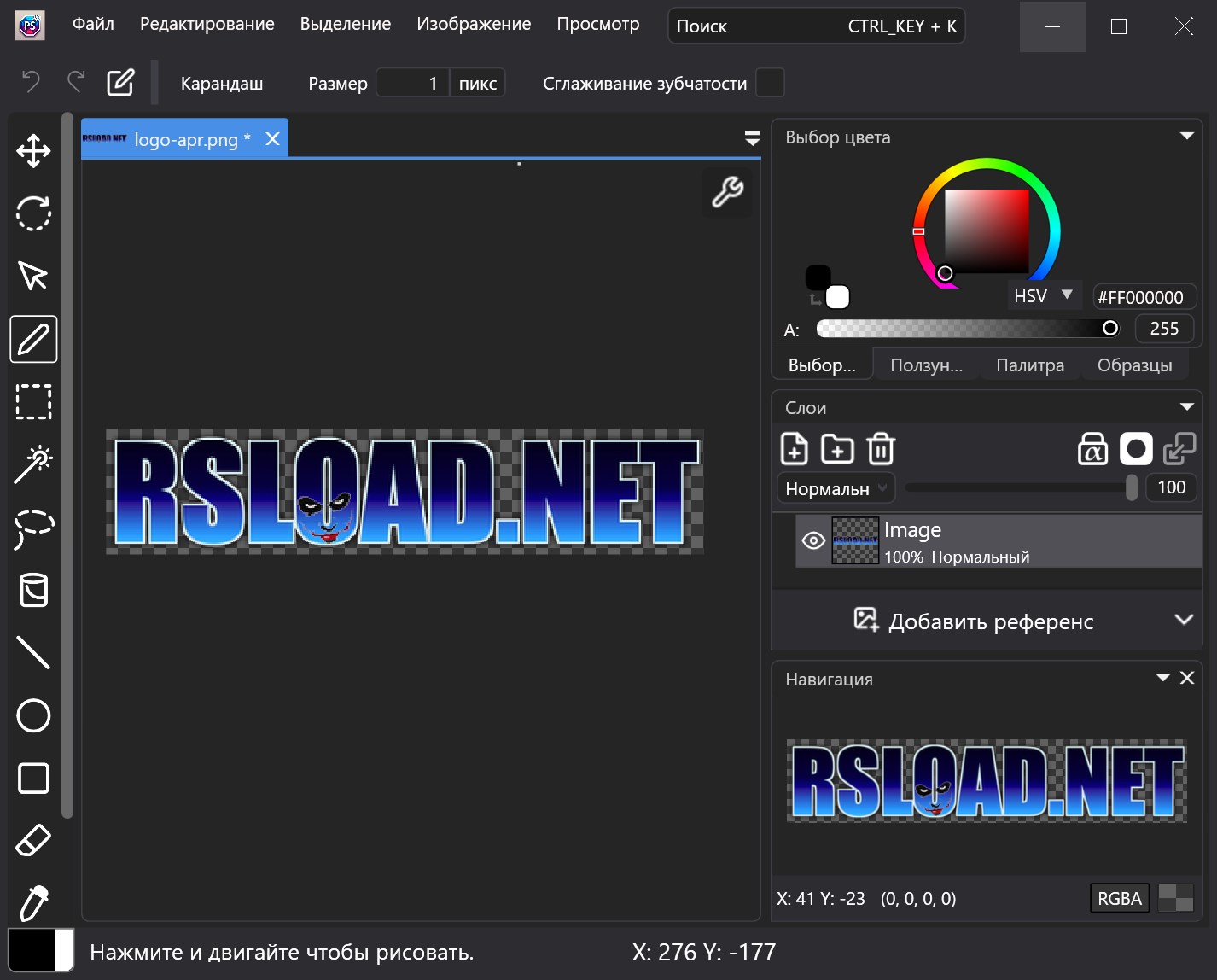1217x980 pixels.
Task: Enable the Сглаживание зубчатости checkbox
Action: click(x=770, y=83)
